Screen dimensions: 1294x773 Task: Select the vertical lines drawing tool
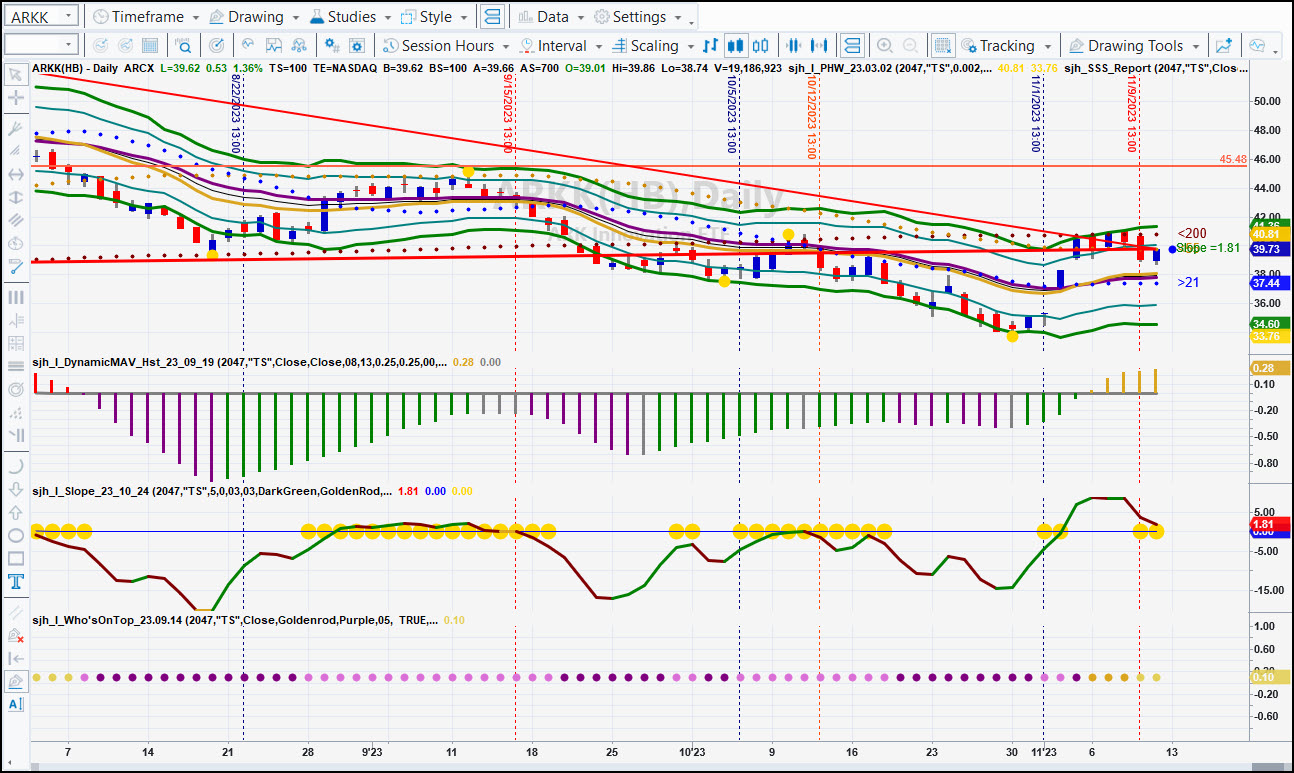[15, 297]
